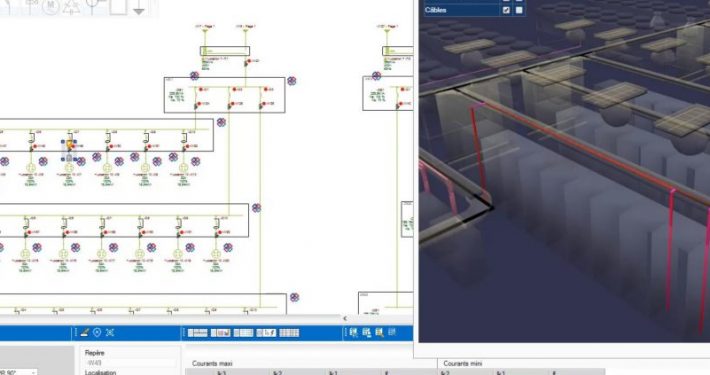Viewport: 710px width, 375px height.
Task: Click the crossed-arrows fit icon in blue bar
Action: 110,333
